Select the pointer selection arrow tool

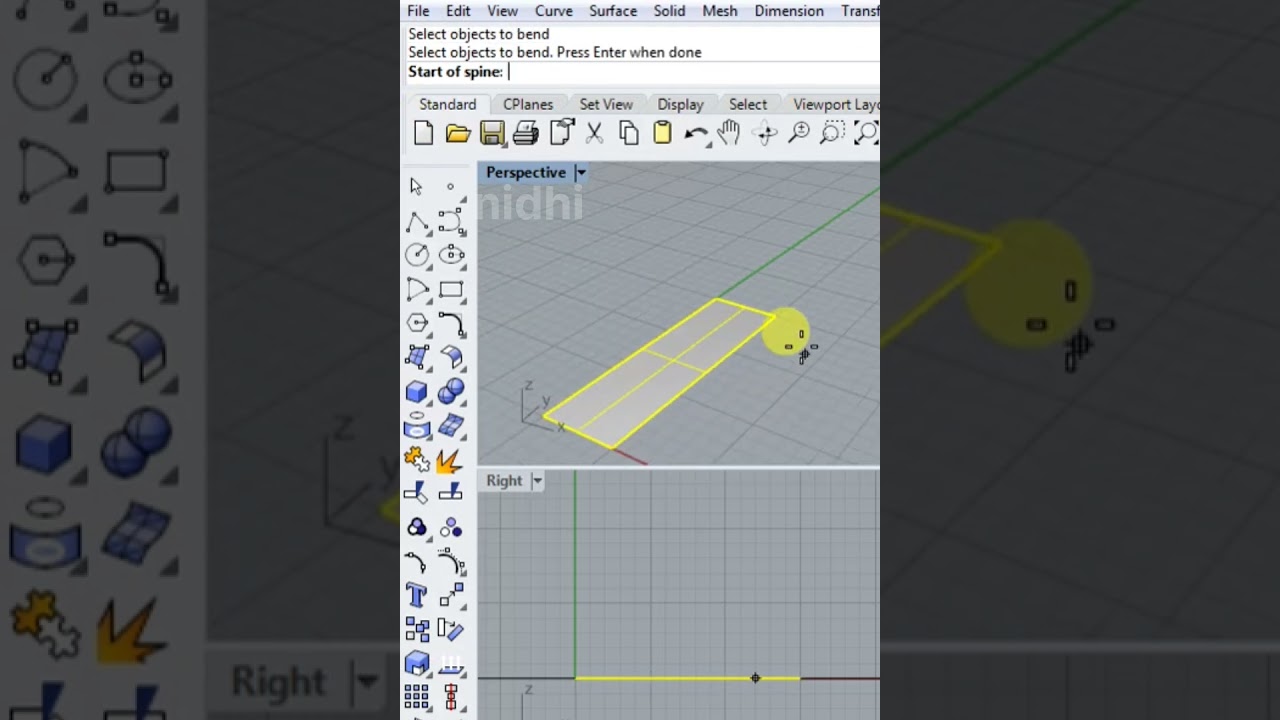pyautogui.click(x=416, y=187)
